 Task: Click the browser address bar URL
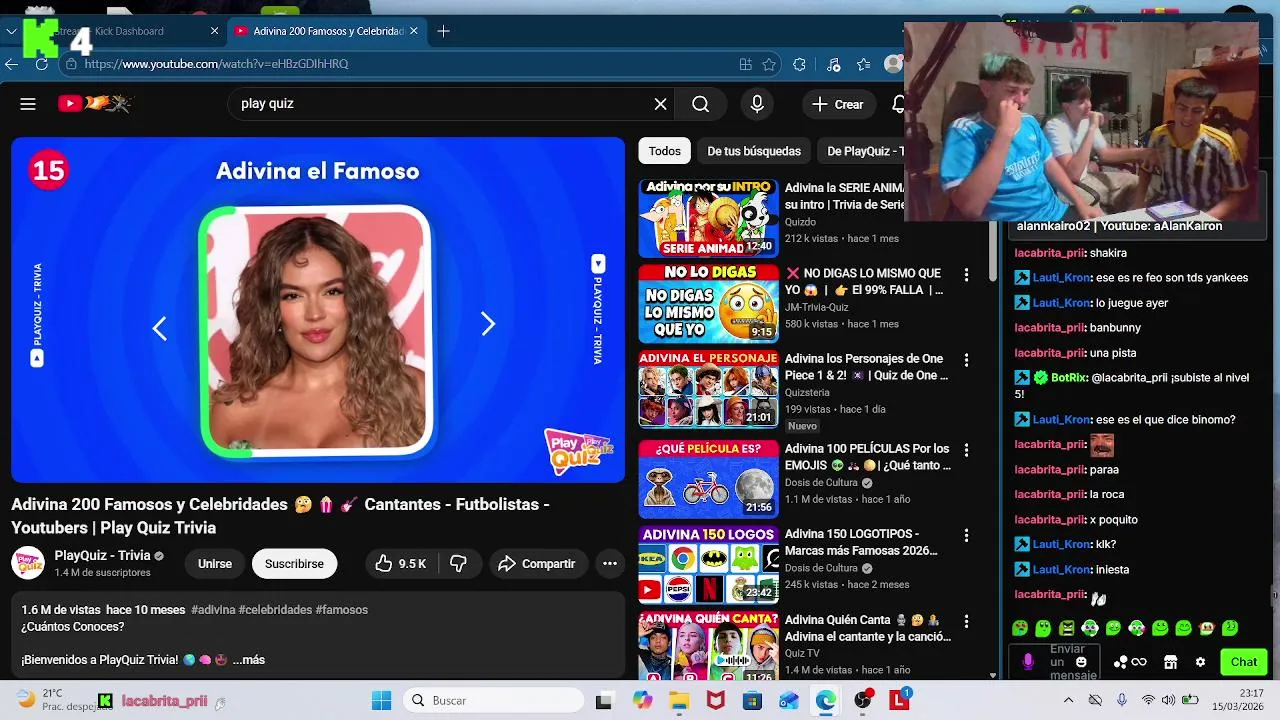tap(216, 64)
